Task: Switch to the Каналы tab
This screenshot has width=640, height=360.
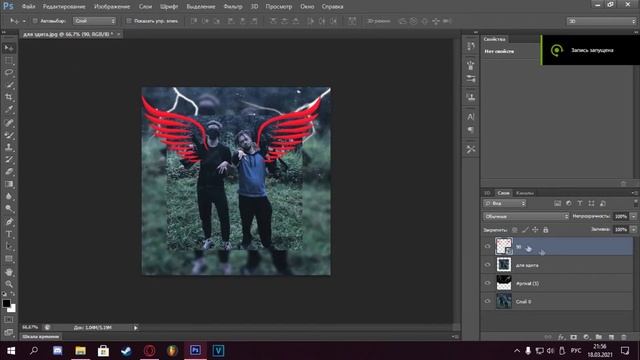Action: [x=525, y=193]
